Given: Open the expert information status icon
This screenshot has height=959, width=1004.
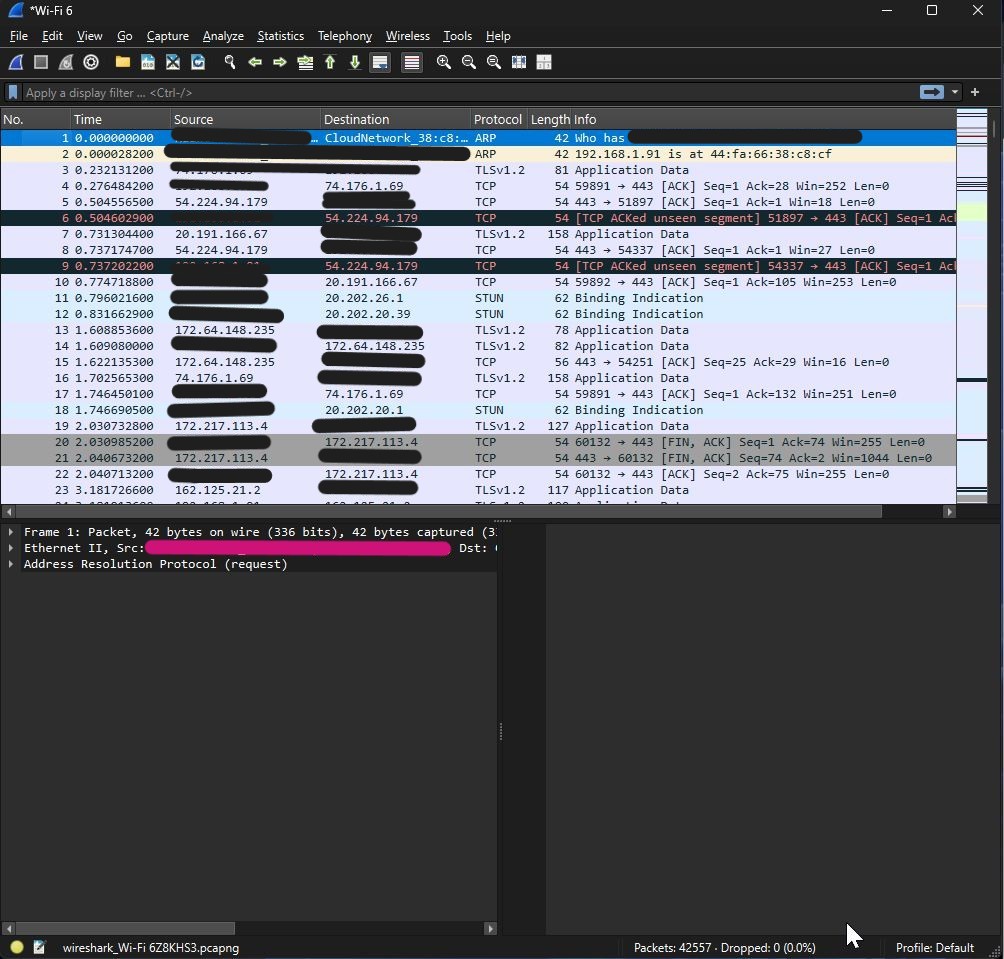Looking at the screenshot, I should (17, 947).
